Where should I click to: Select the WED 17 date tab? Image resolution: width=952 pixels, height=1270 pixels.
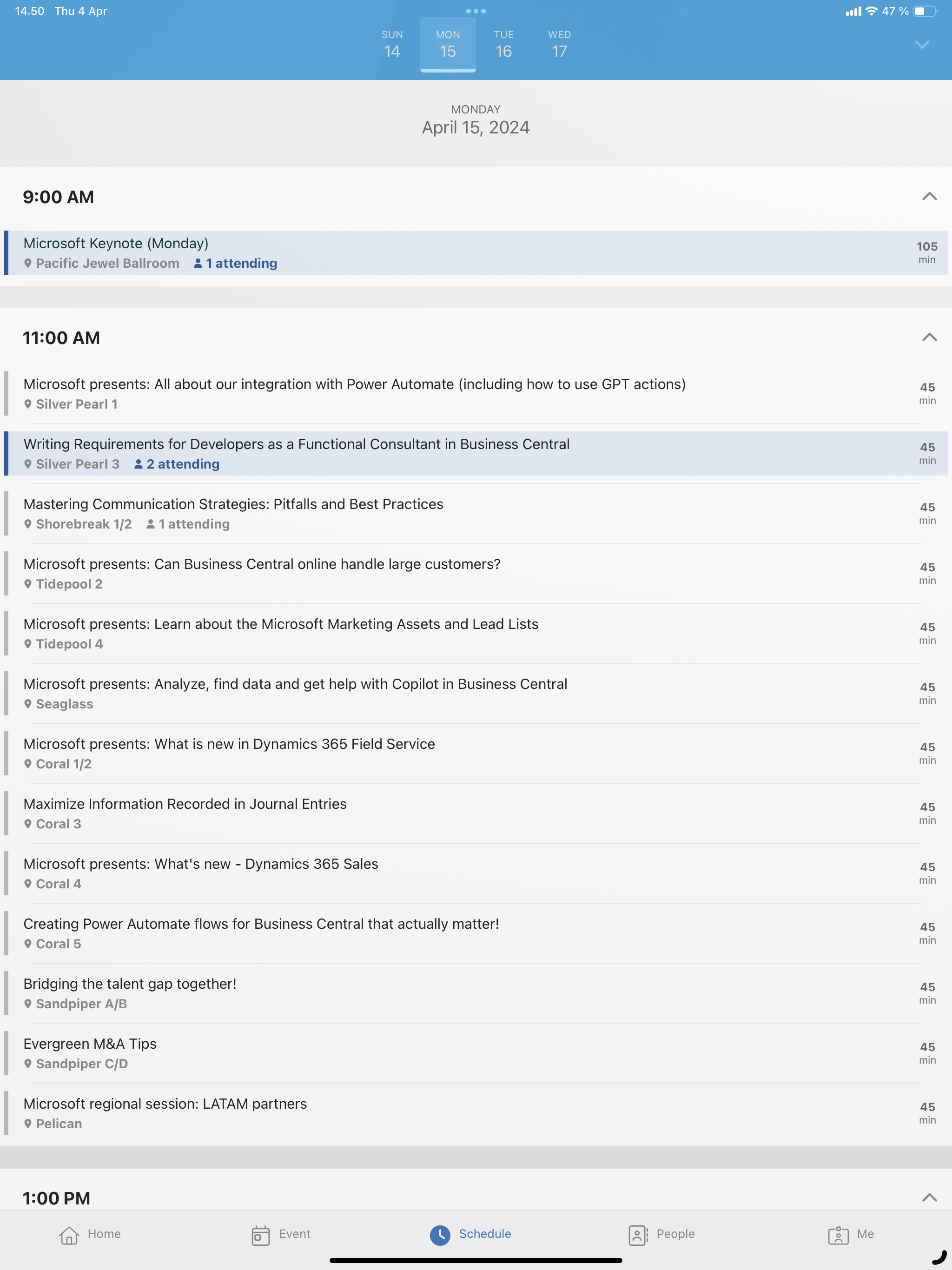click(x=559, y=44)
